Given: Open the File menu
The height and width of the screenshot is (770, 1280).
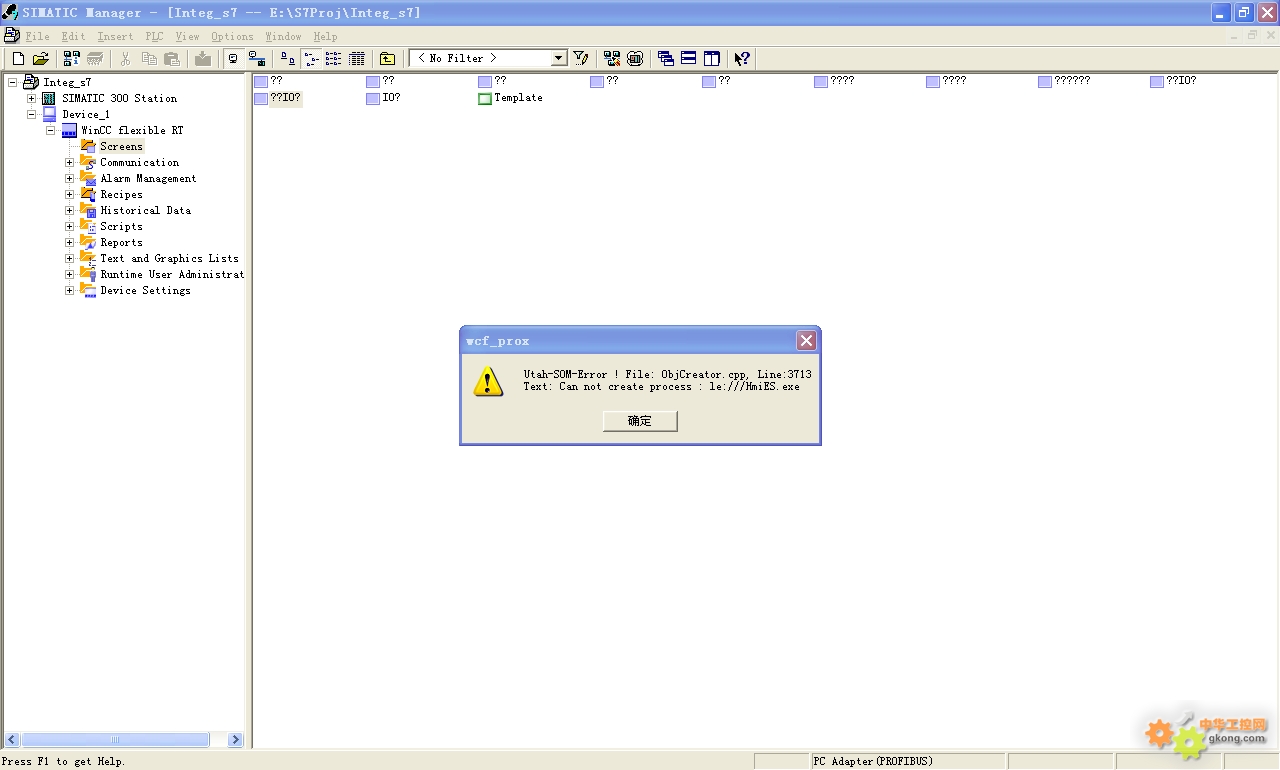Looking at the screenshot, I should coord(37,36).
